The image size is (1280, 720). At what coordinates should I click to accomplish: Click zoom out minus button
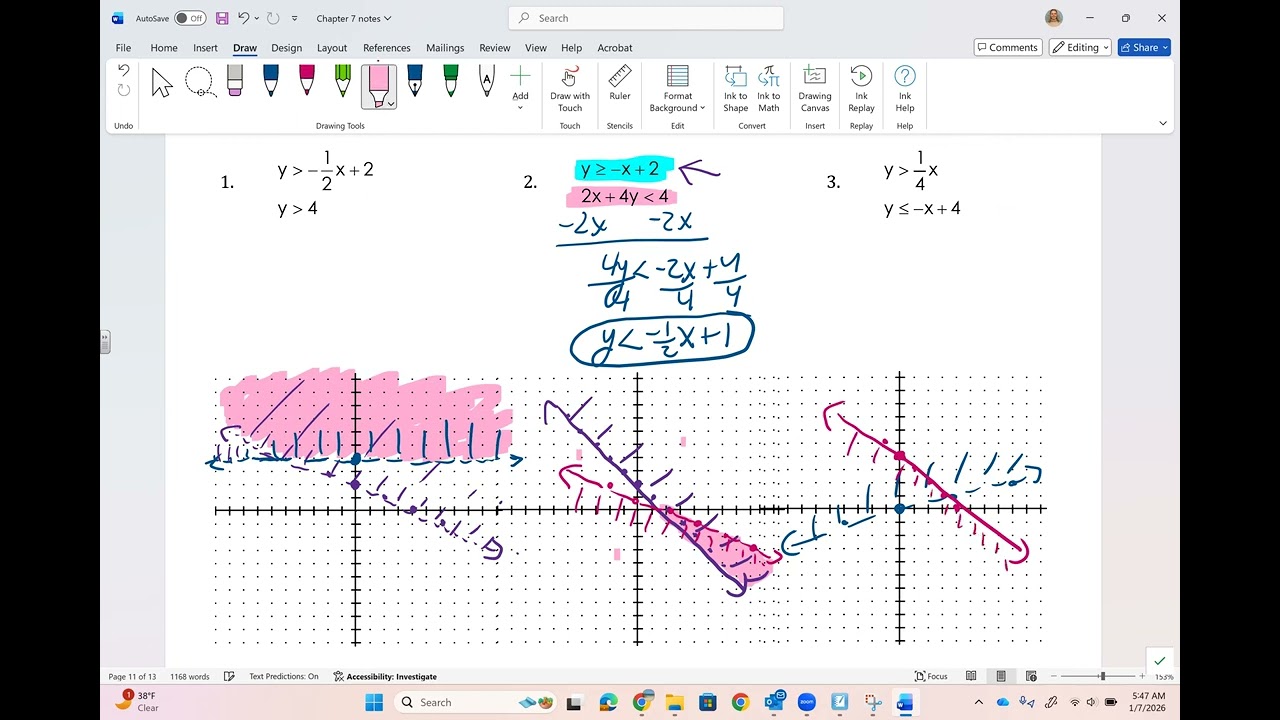[1052, 677]
